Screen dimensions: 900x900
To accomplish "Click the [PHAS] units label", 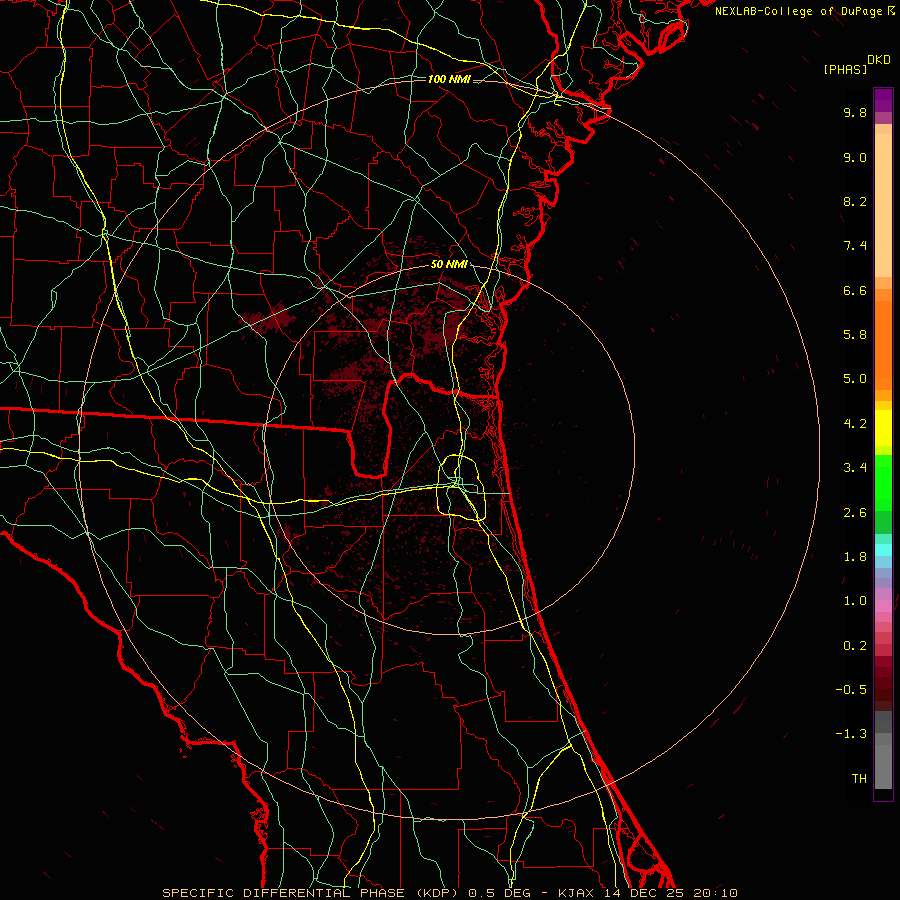I will pos(845,69).
